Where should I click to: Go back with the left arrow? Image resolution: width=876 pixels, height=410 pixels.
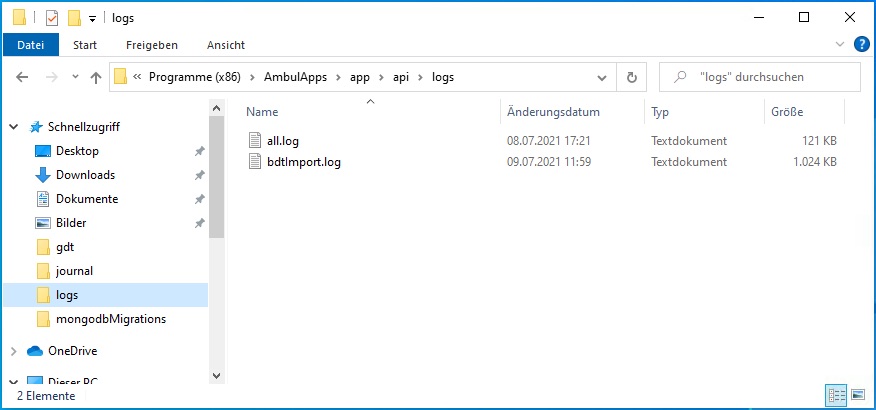click(x=22, y=77)
